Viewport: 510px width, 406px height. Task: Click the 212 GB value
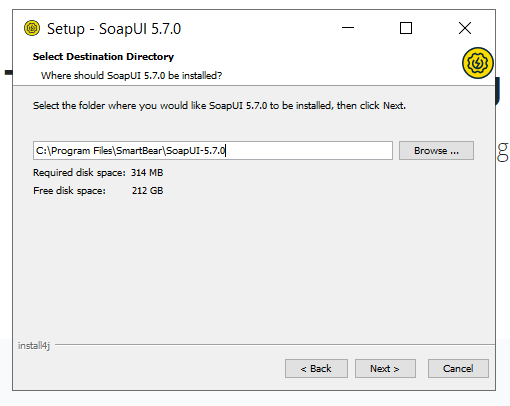[x=147, y=191]
